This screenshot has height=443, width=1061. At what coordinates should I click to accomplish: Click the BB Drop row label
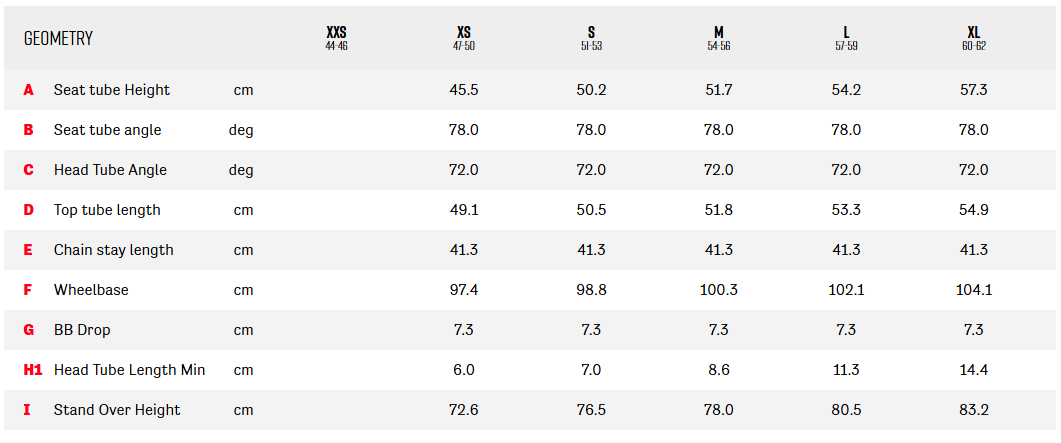(82, 330)
